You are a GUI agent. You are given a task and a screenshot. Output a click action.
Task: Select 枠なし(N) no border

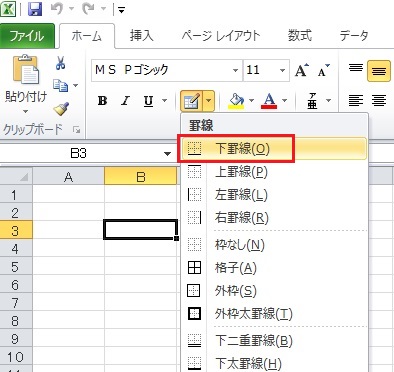pyautogui.click(x=274, y=245)
